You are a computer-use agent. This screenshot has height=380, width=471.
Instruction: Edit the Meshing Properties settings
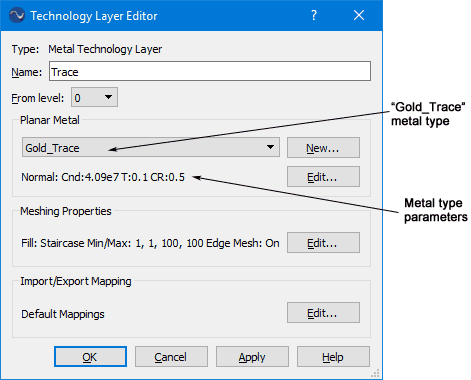[x=323, y=242]
